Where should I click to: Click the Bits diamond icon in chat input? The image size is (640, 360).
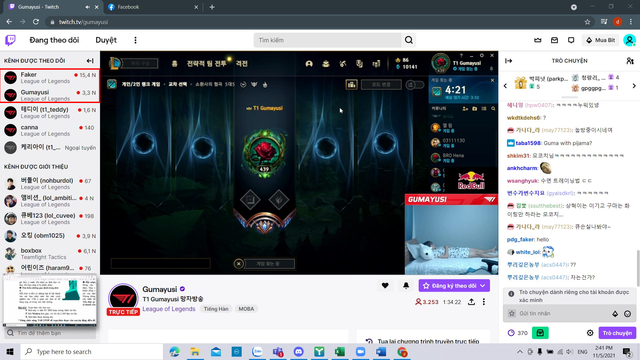pos(615,313)
